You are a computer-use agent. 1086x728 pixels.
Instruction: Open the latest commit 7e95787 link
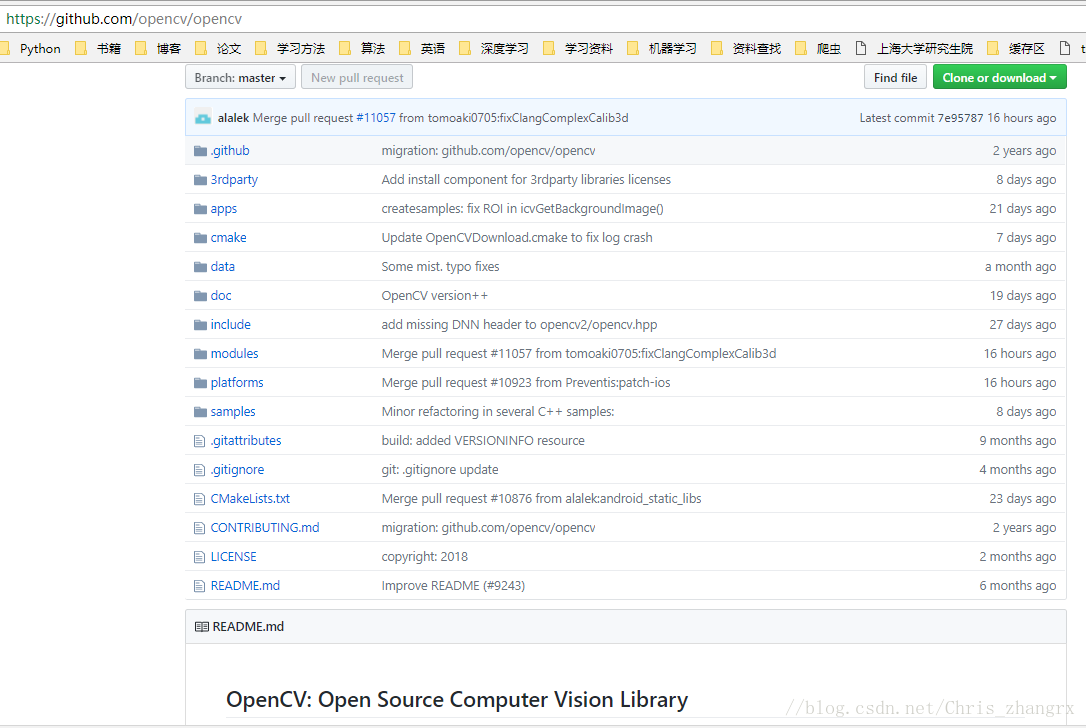pos(960,118)
